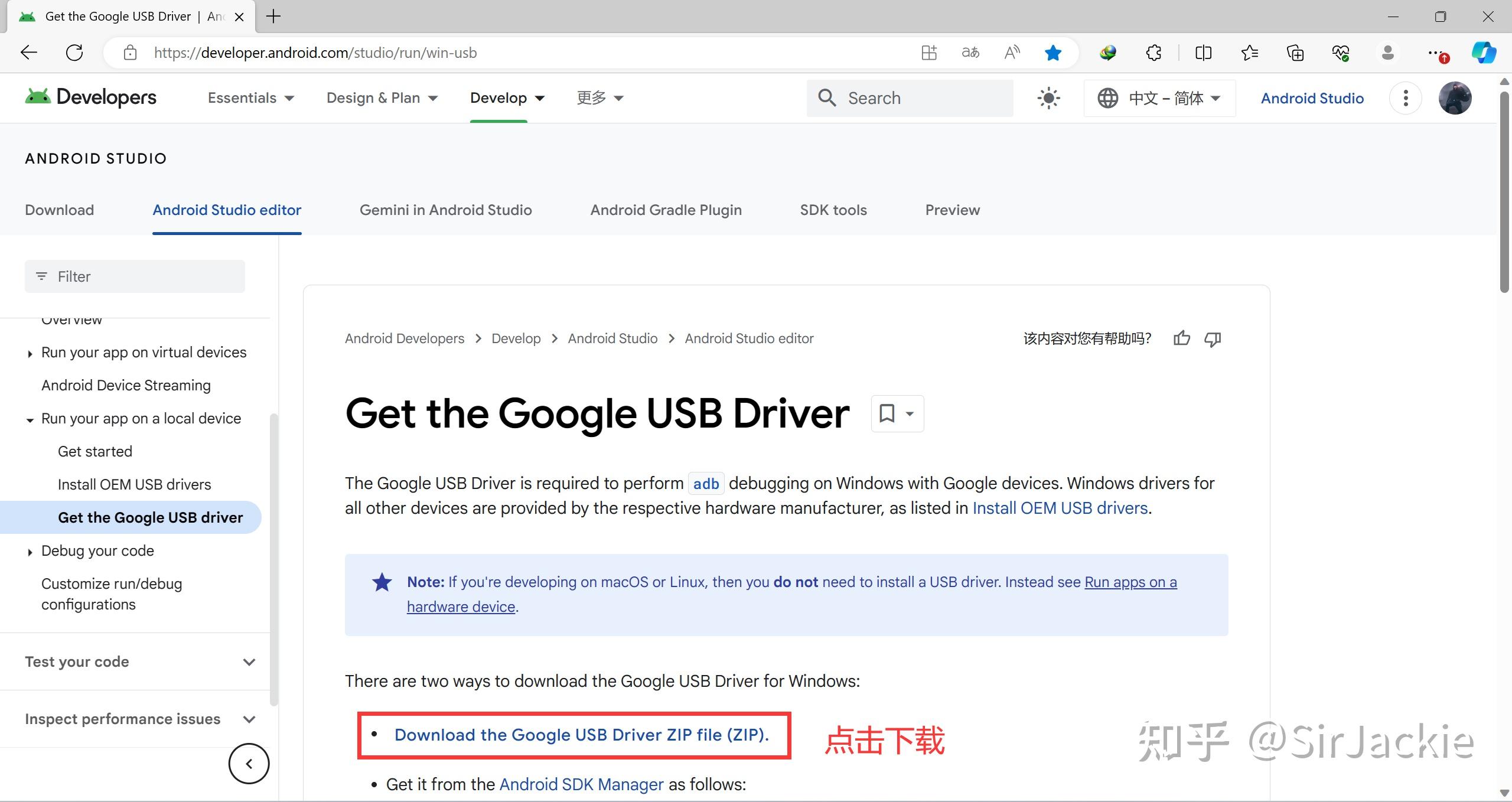The image size is (1512, 802).
Task: Toggle the split screen icon
Action: [1203, 53]
